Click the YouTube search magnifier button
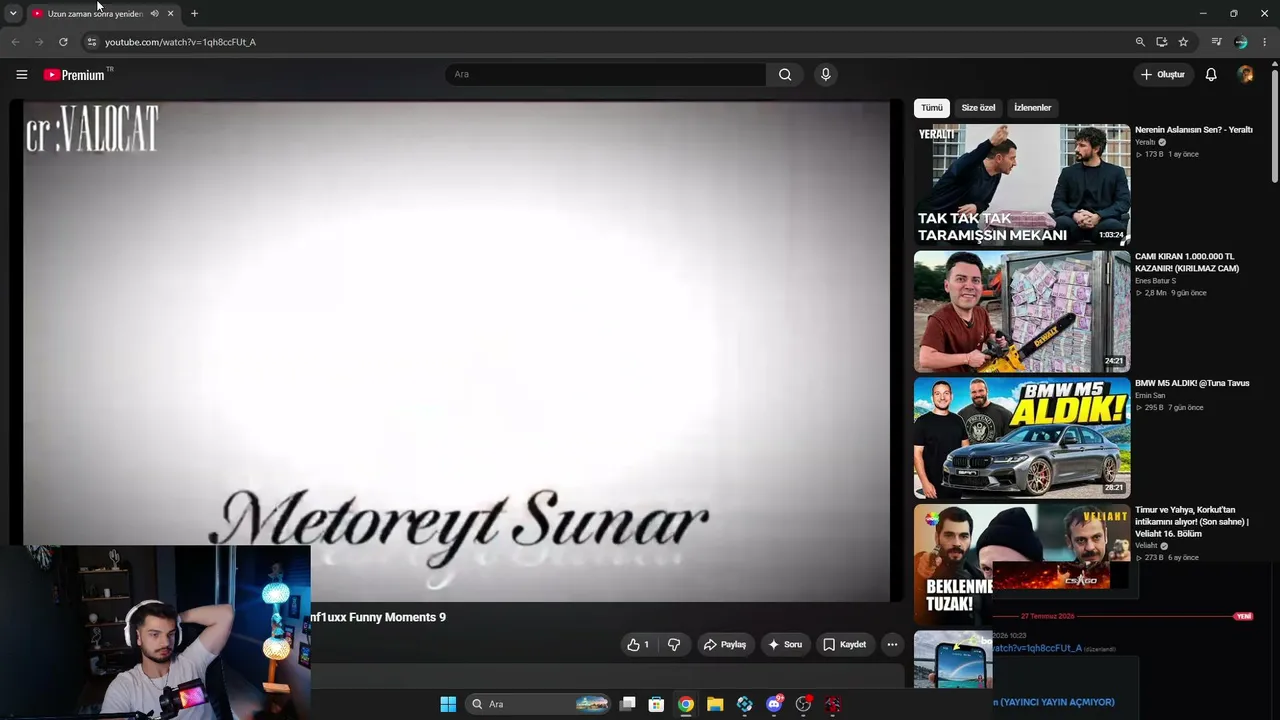Image resolution: width=1280 pixels, height=720 pixels. pyautogui.click(x=785, y=74)
